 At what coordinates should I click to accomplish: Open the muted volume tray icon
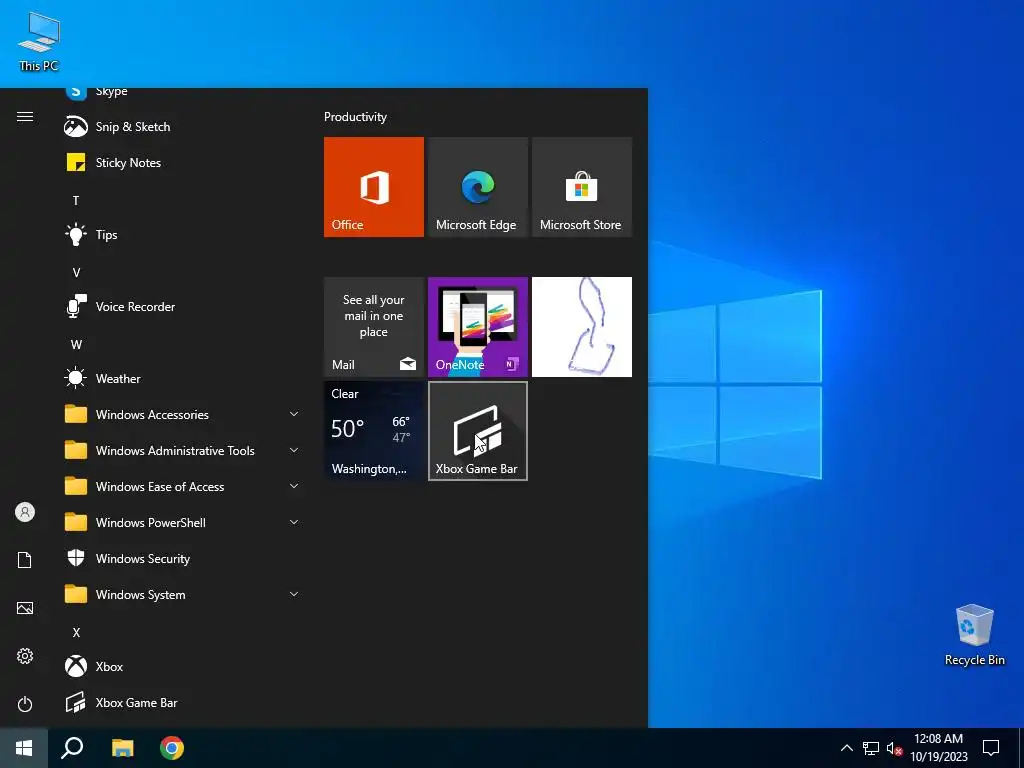(x=894, y=749)
